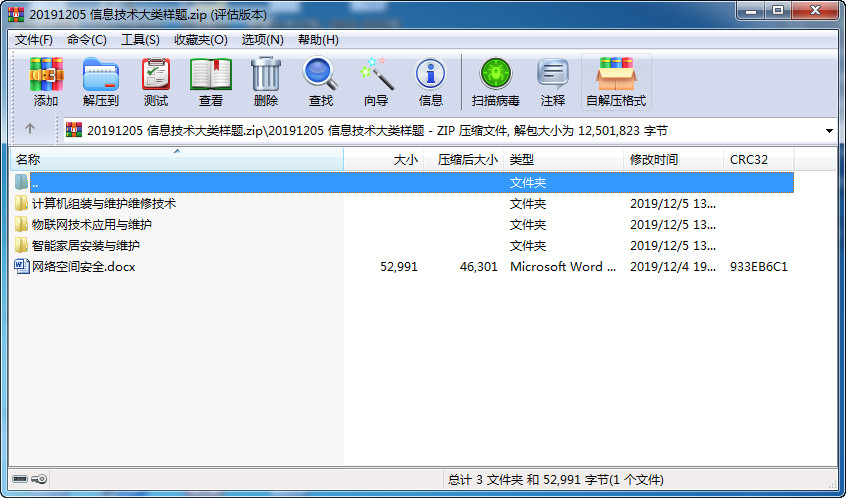This screenshot has height=498, width=846.
Task: Close the WinRAR window
Action: coord(816,11)
